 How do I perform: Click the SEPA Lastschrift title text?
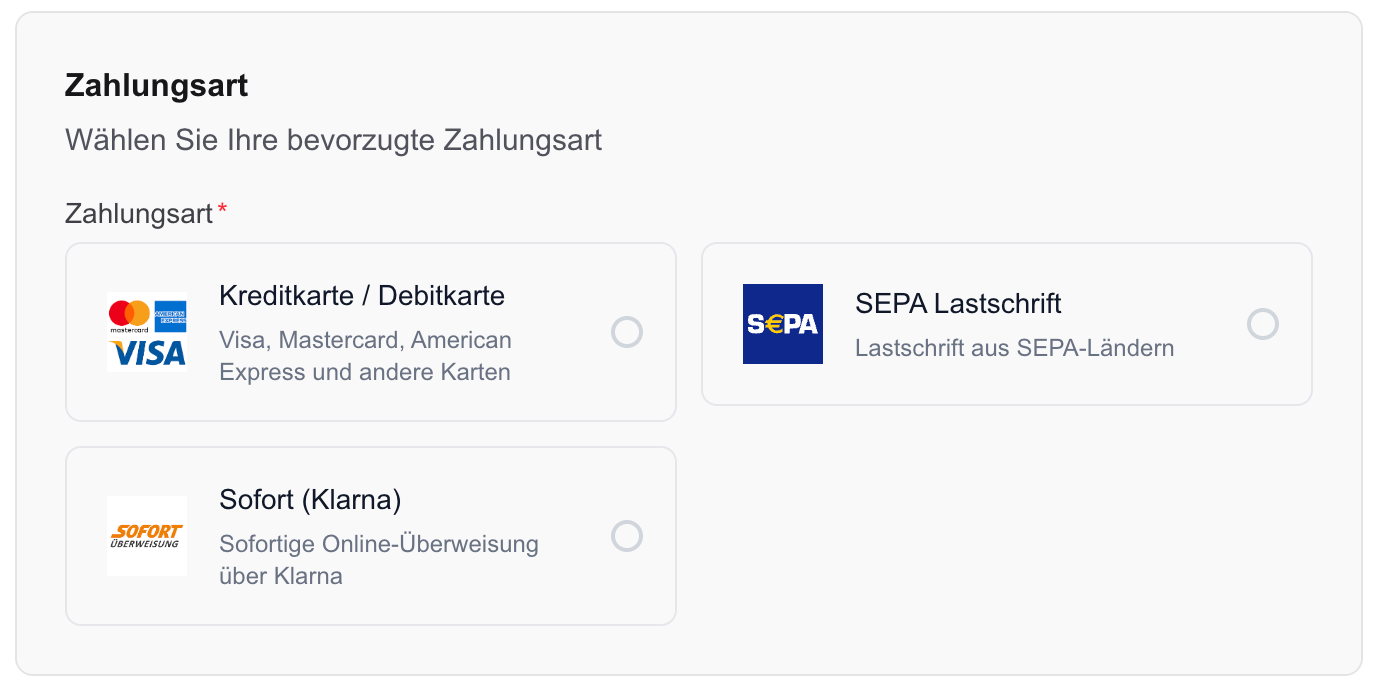pos(958,304)
